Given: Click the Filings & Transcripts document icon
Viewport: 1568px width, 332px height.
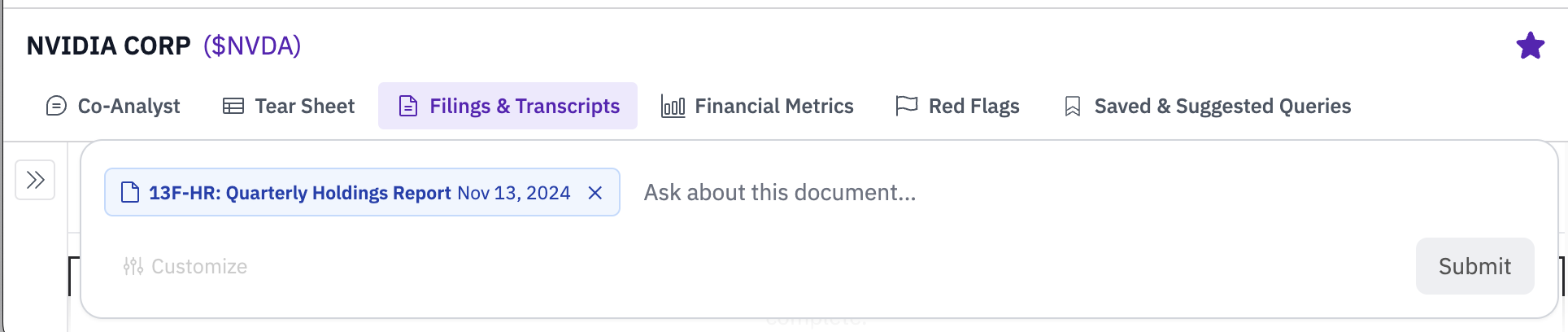Looking at the screenshot, I should [x=407, y=106].
